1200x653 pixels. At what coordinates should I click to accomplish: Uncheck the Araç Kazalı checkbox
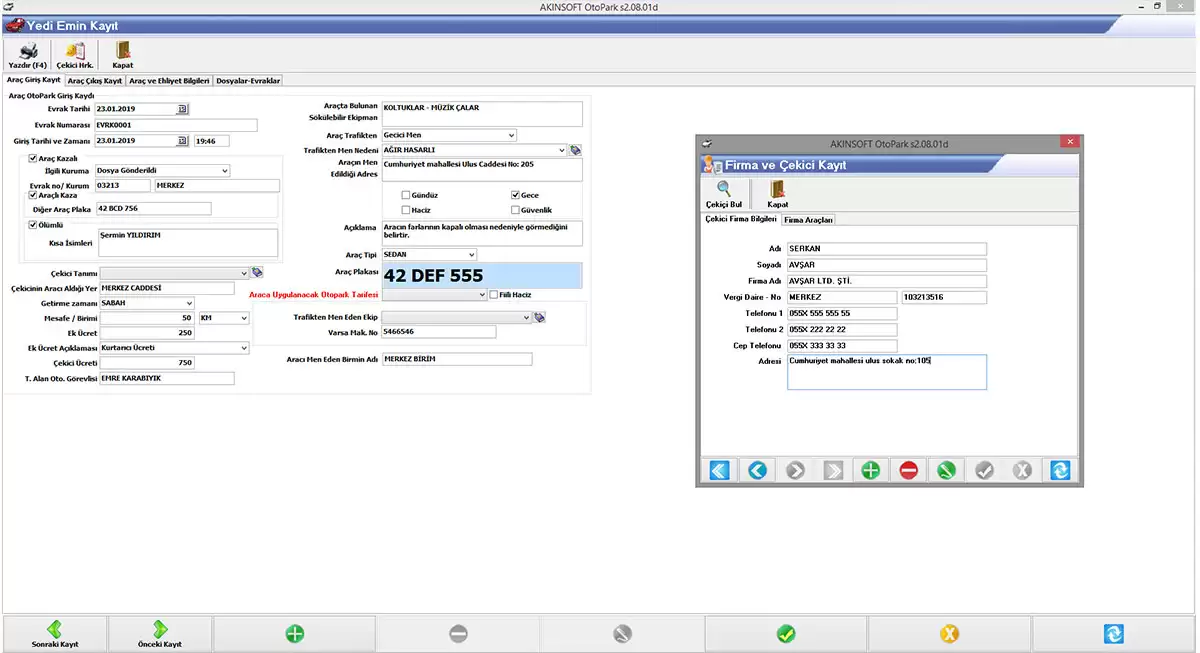[34, 158]
